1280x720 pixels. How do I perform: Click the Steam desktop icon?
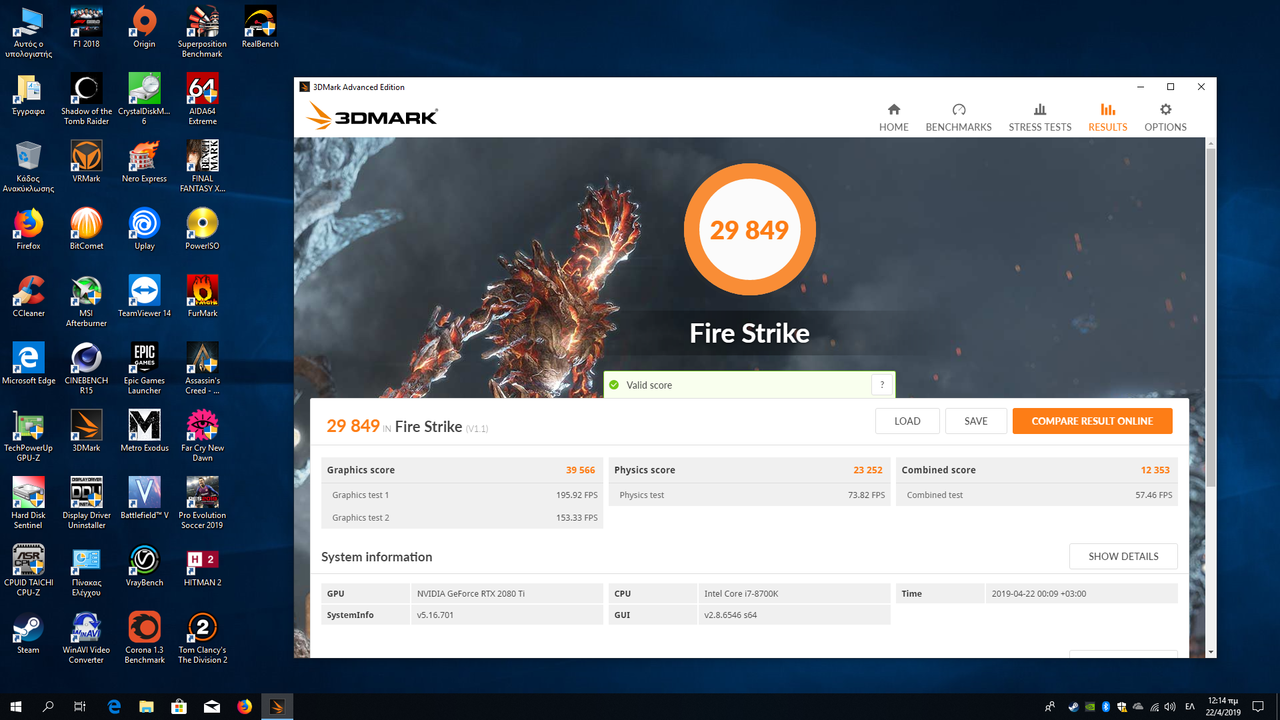click(28, 632)
